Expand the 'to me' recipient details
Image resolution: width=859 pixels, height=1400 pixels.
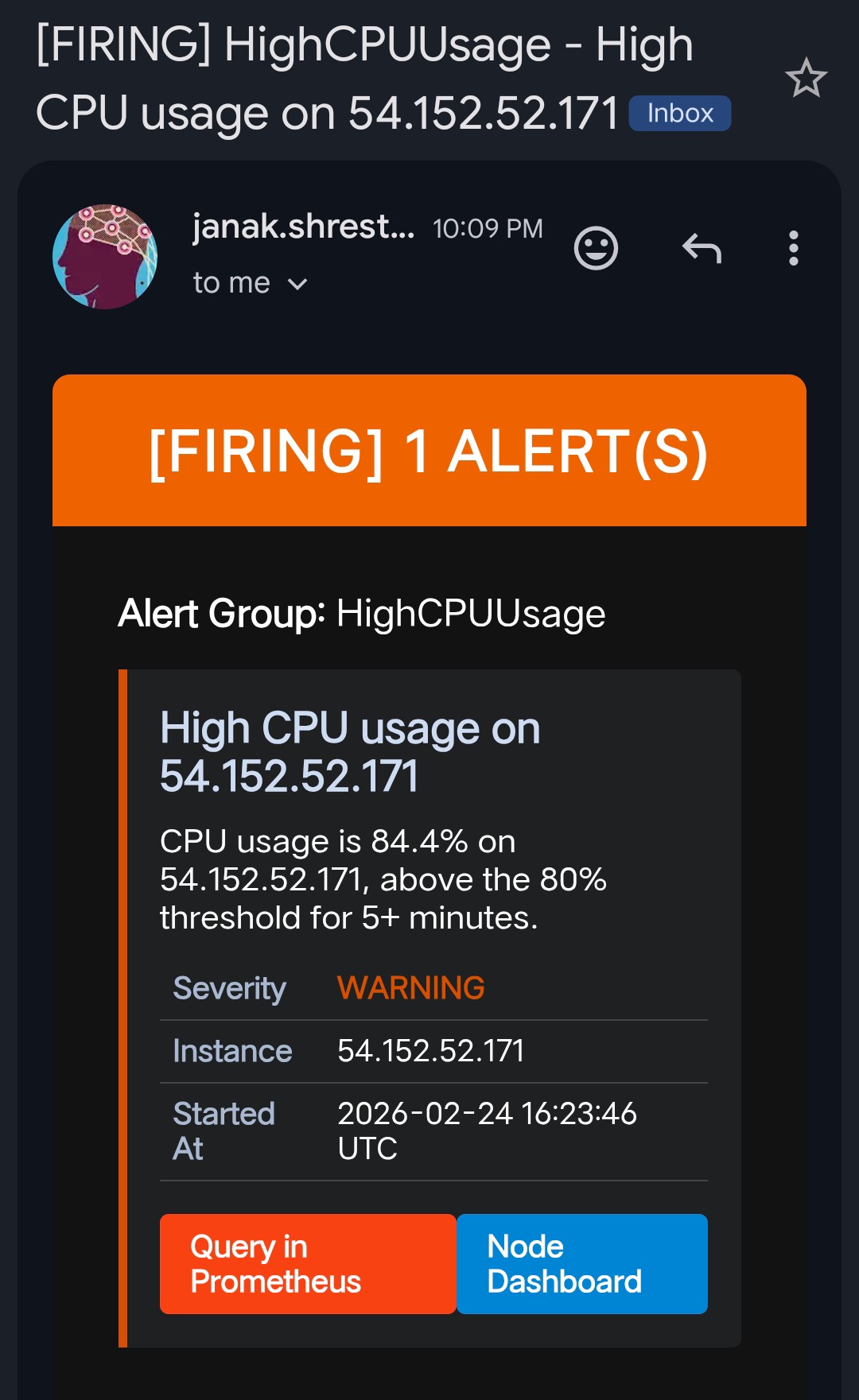click(x=249, y=282)
